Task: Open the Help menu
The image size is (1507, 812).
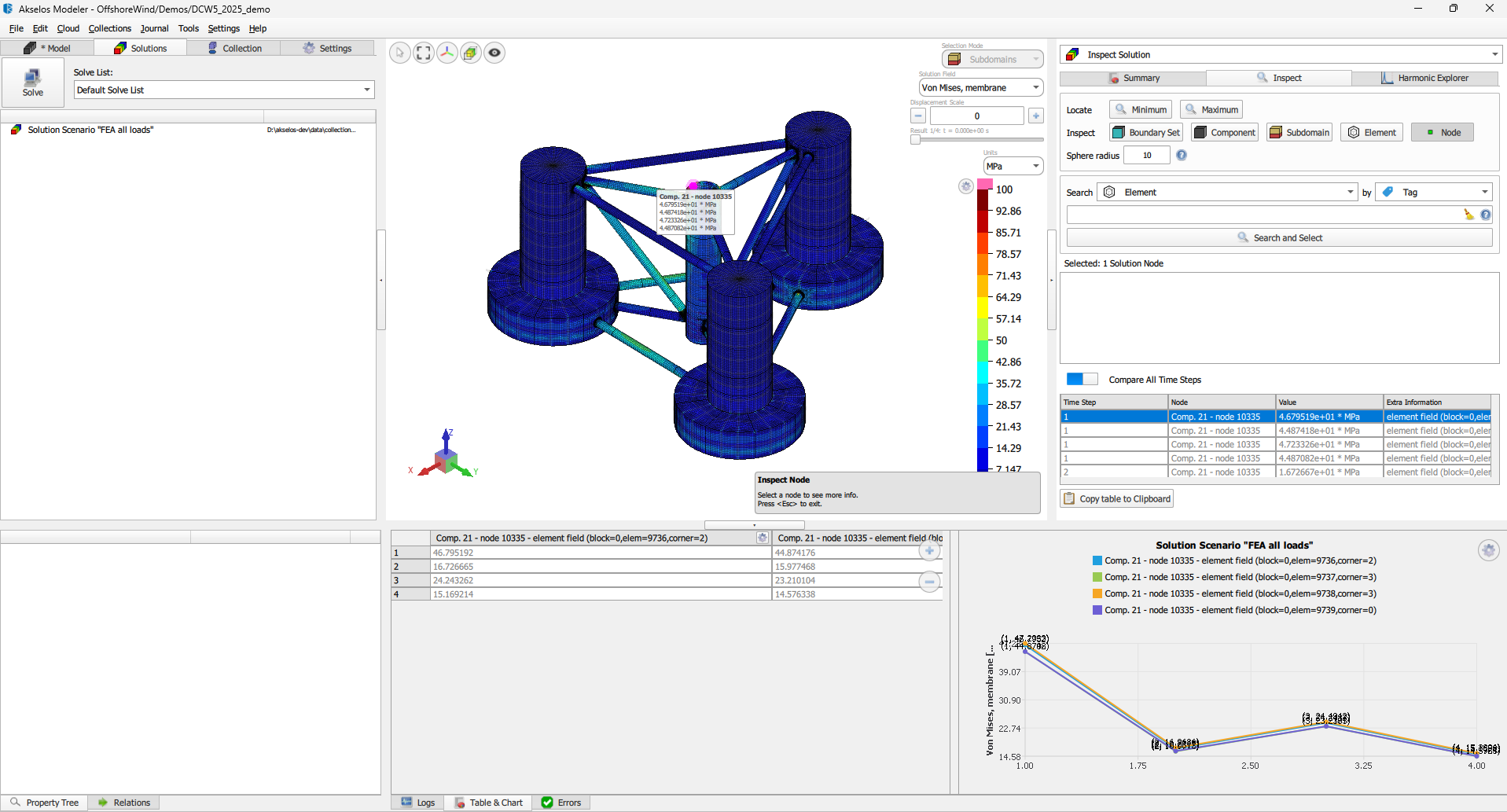Action: (x=258, y=28)
